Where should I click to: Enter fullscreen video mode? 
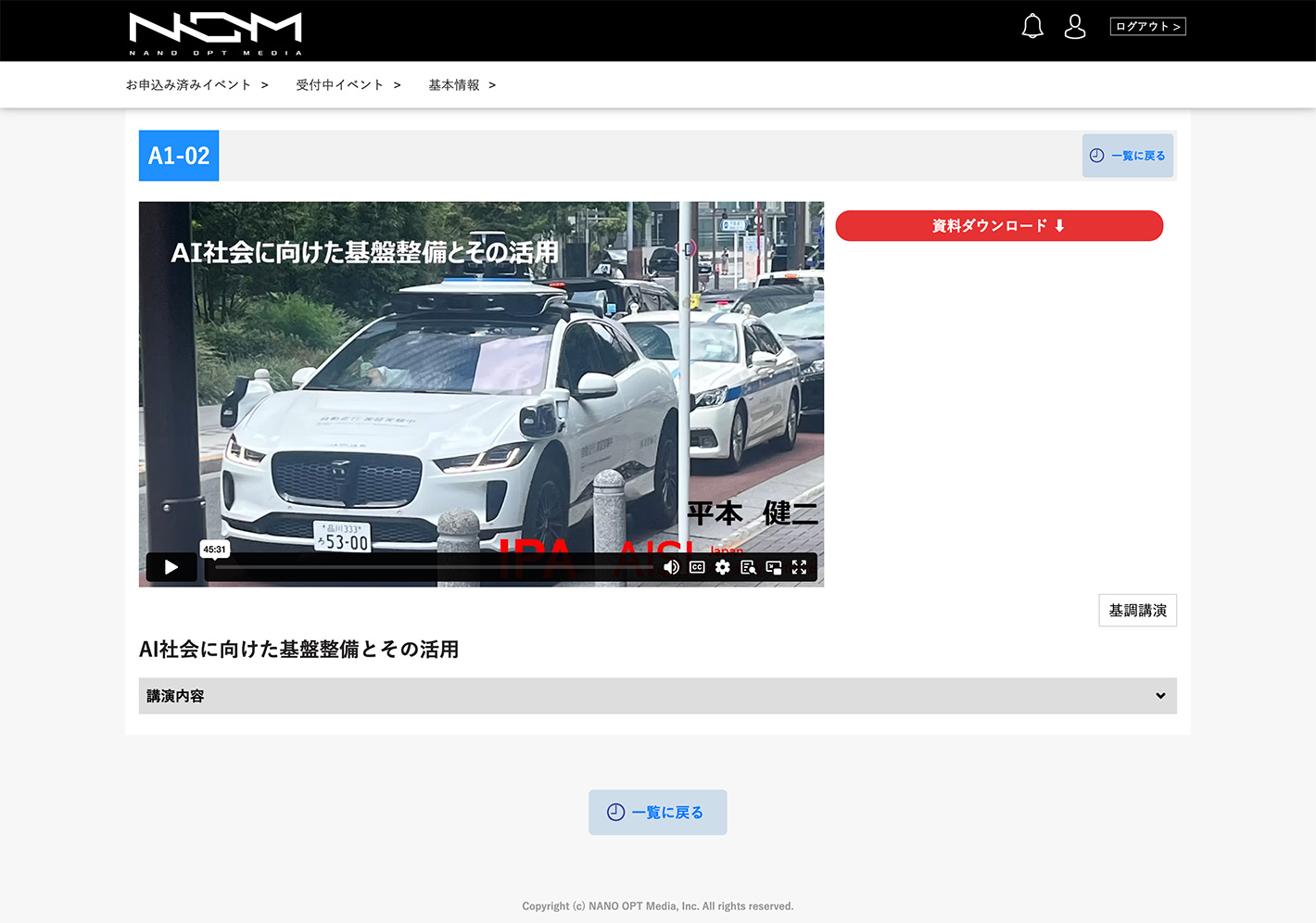point(799,567)
